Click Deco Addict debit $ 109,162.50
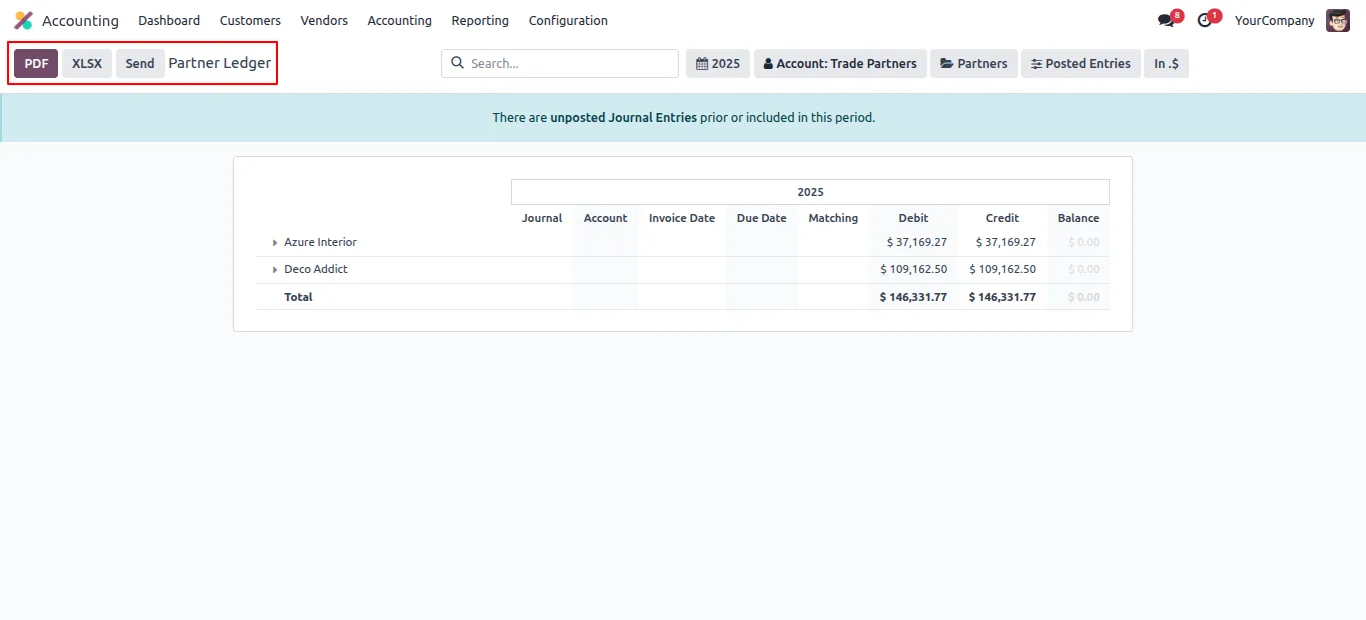This screenshot has width=1366, height=620. coord(914,269)
